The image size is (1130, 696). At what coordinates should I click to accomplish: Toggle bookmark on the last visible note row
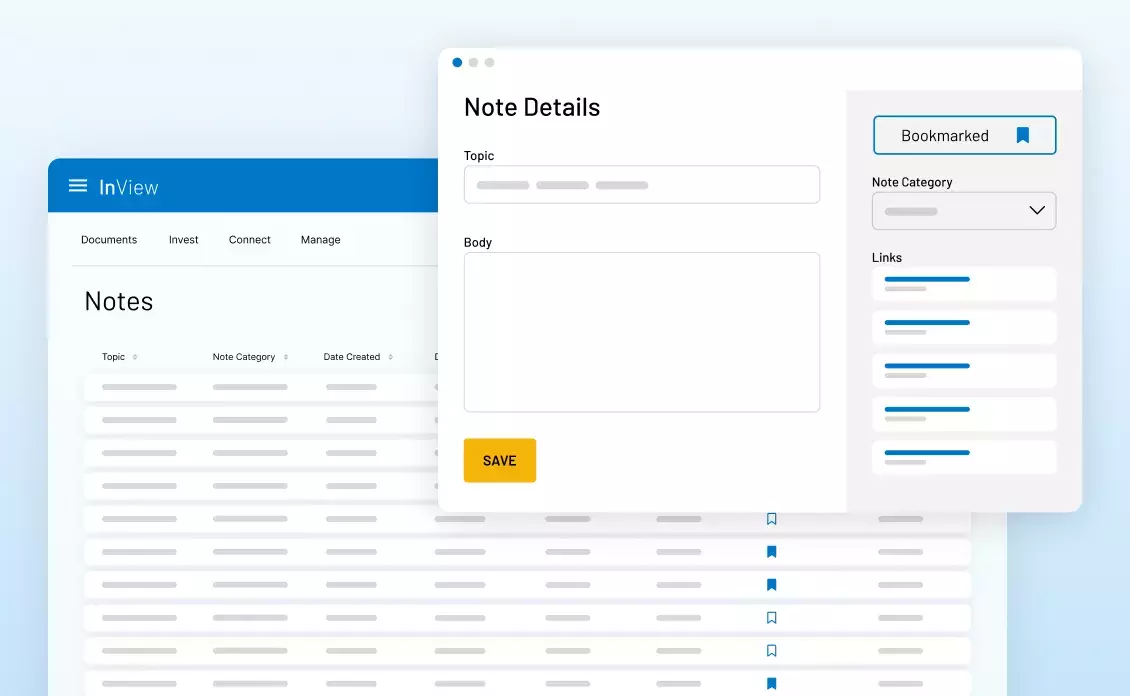(771, 684)
